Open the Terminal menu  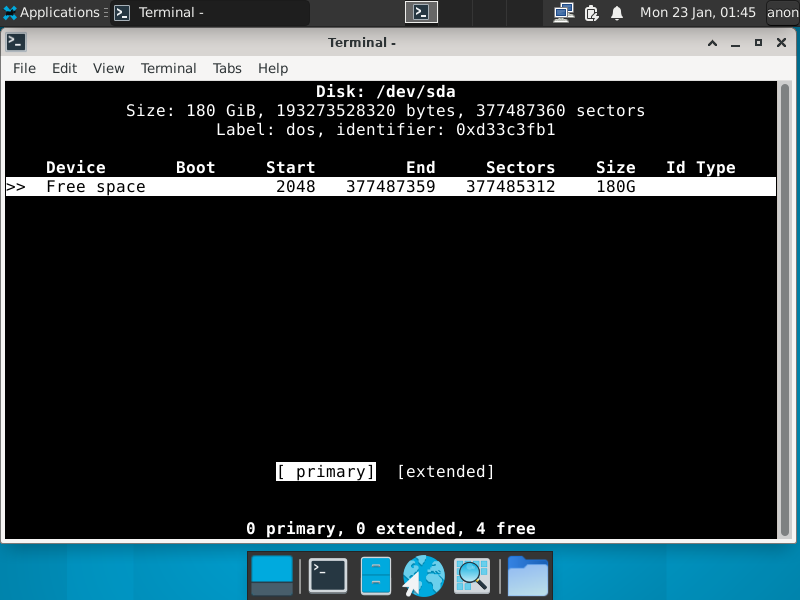[x=168, y=68]
